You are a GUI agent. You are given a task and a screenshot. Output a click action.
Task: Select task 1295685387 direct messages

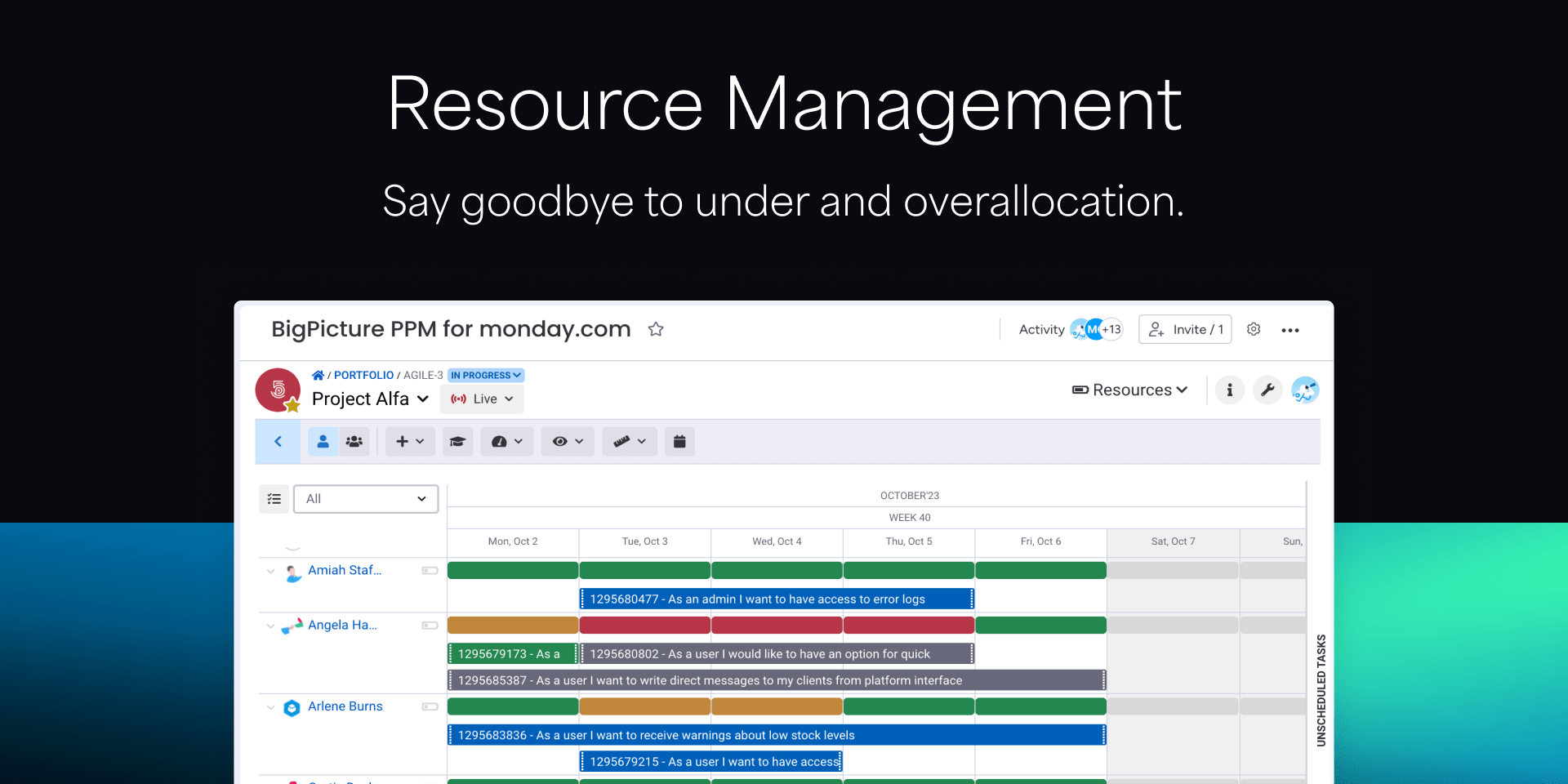point(777,680)
